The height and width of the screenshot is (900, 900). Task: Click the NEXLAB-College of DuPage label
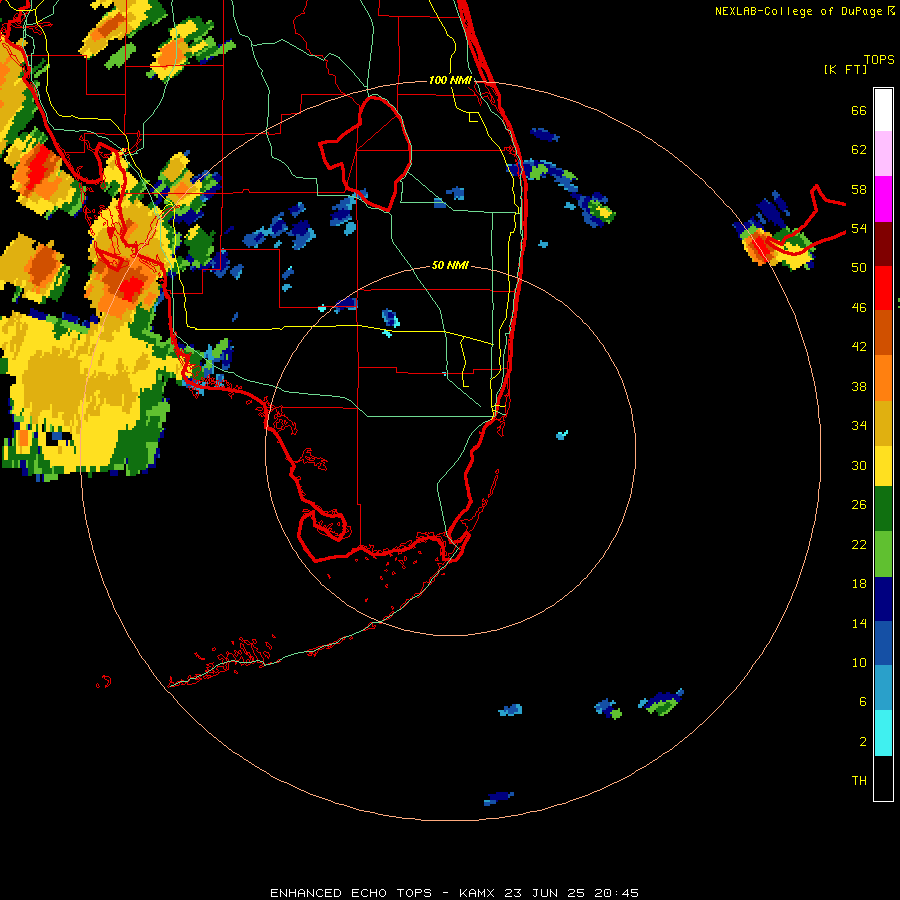point(798,11)
